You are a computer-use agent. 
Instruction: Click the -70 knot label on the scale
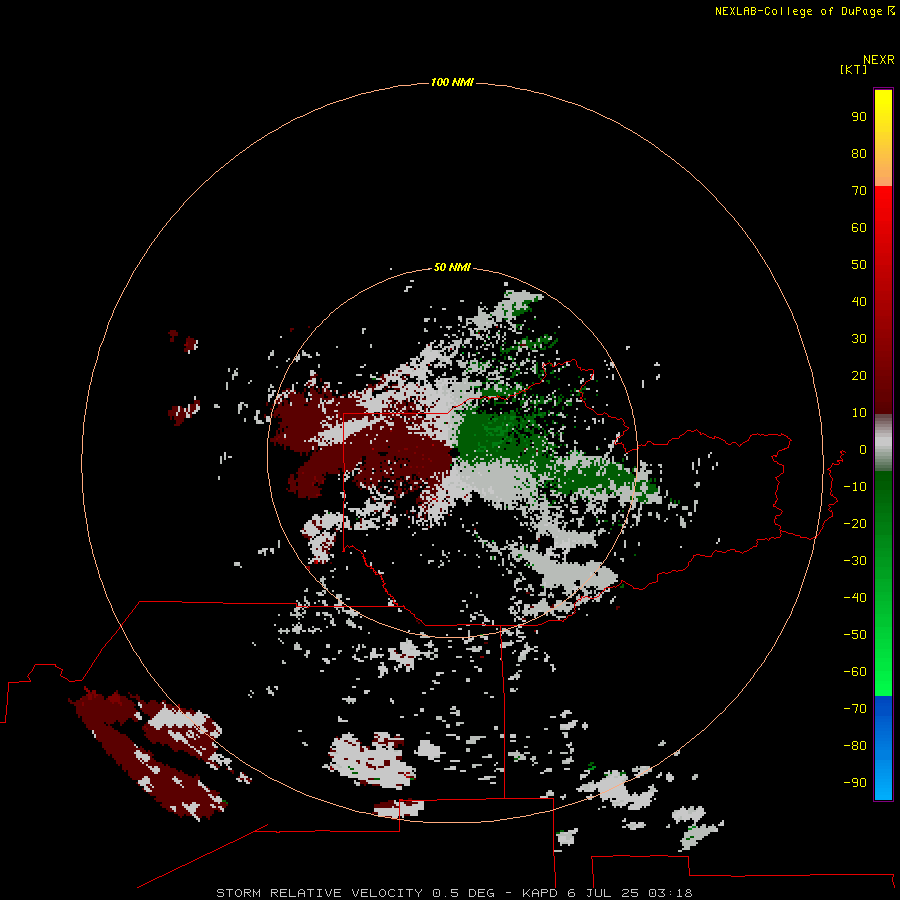855,708
